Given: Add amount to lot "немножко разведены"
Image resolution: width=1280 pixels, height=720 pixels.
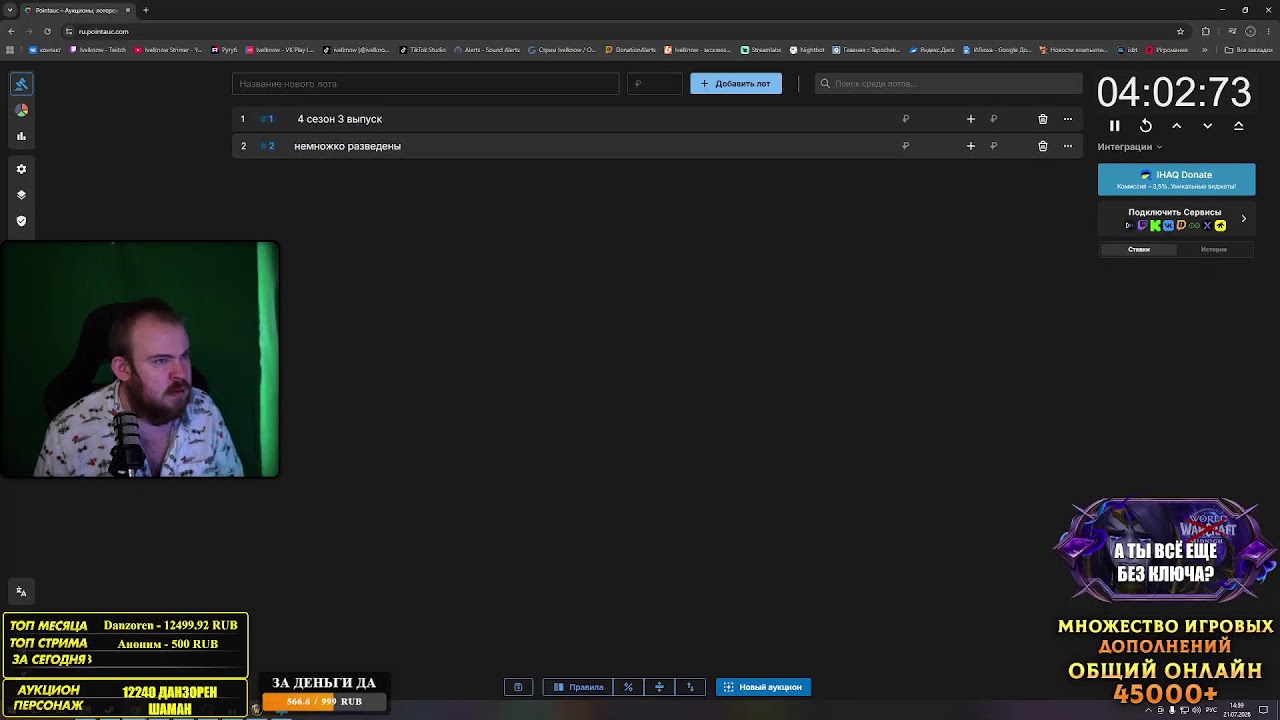Looking at the screenshot, I should point(970,146).
